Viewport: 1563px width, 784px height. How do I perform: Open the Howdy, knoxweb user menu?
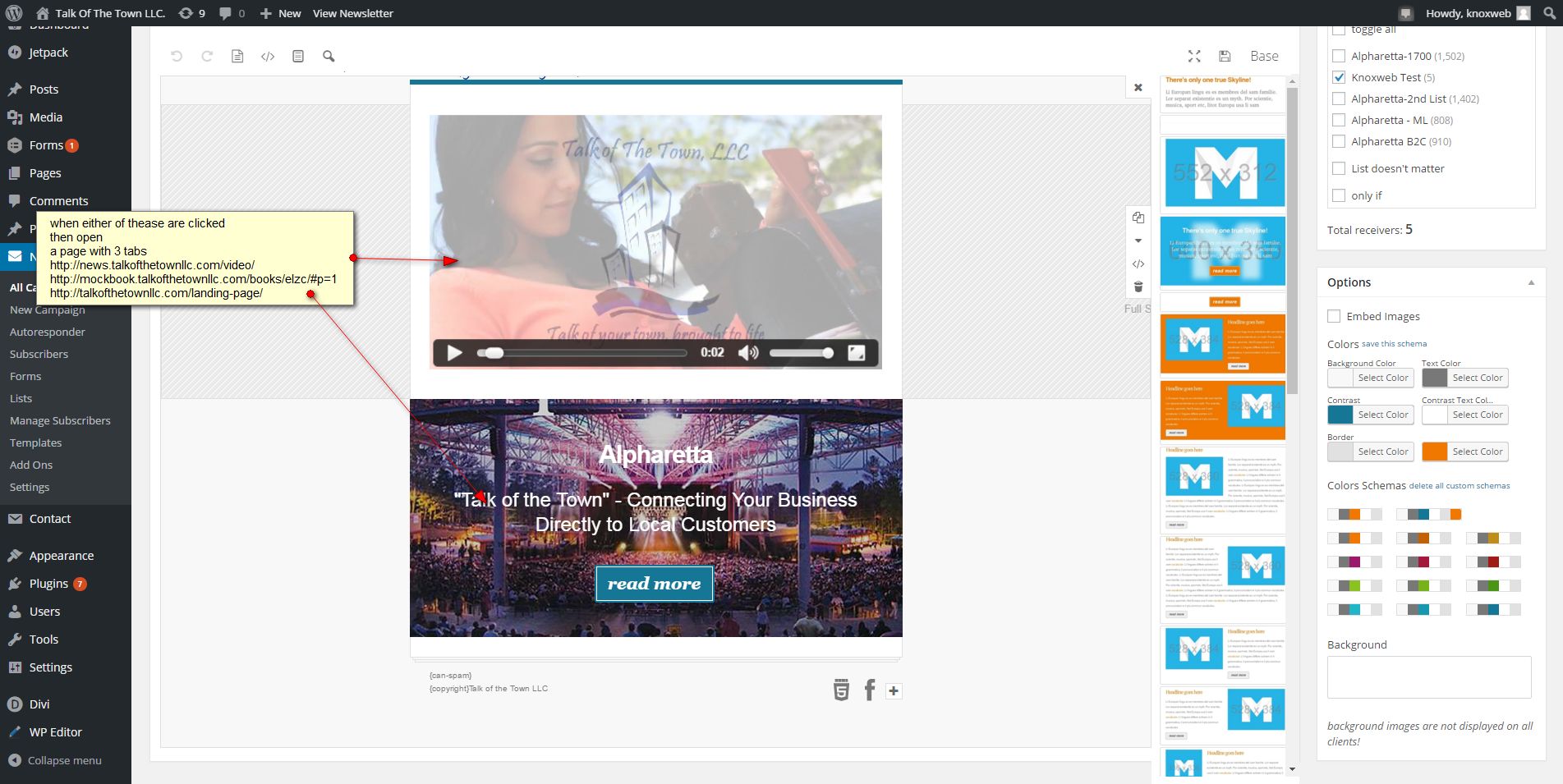tap(1478, 13)
